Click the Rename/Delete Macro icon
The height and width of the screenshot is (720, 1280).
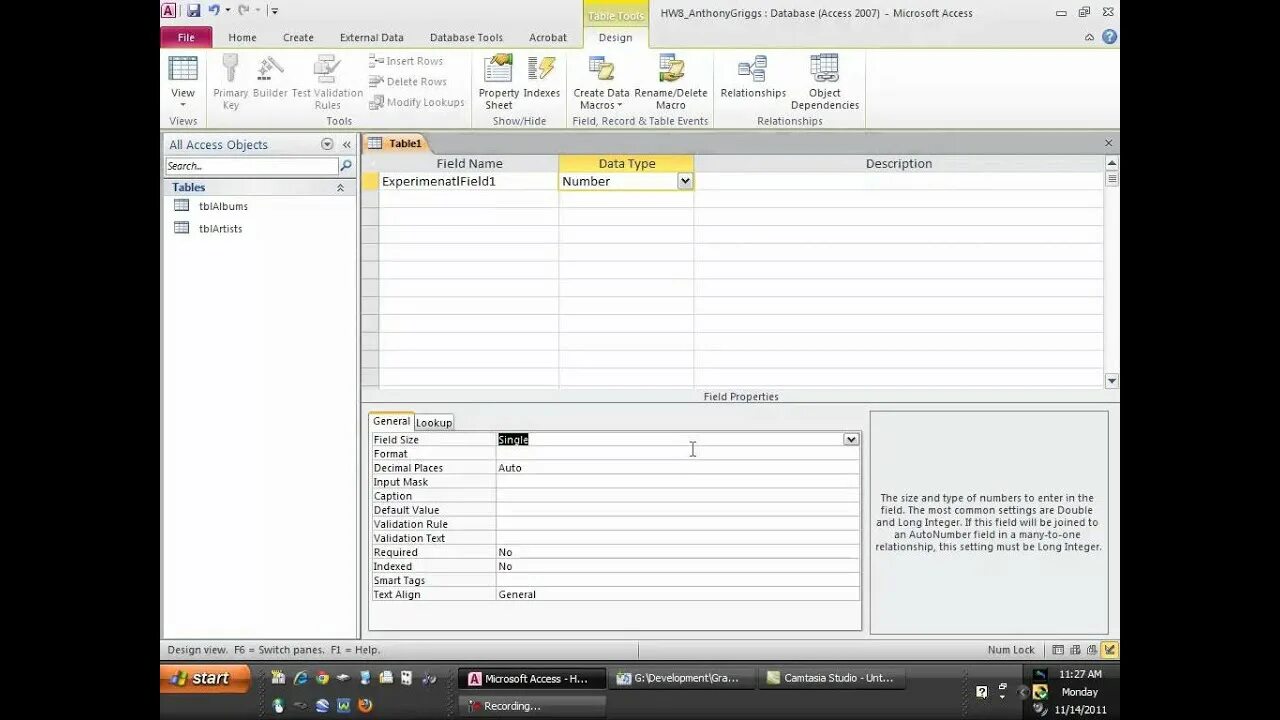[x=671, y=69]
